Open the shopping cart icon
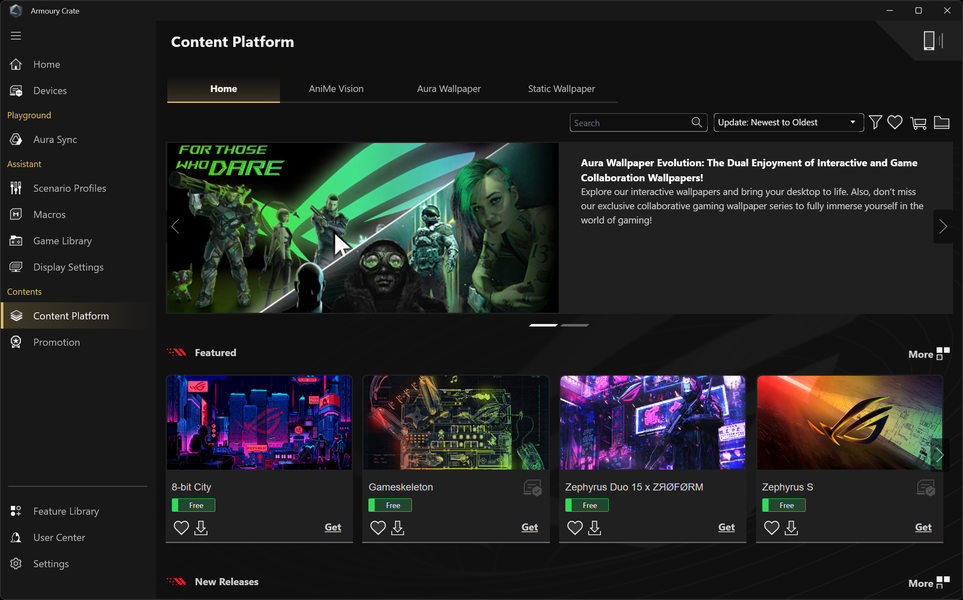 click(918, 123)
